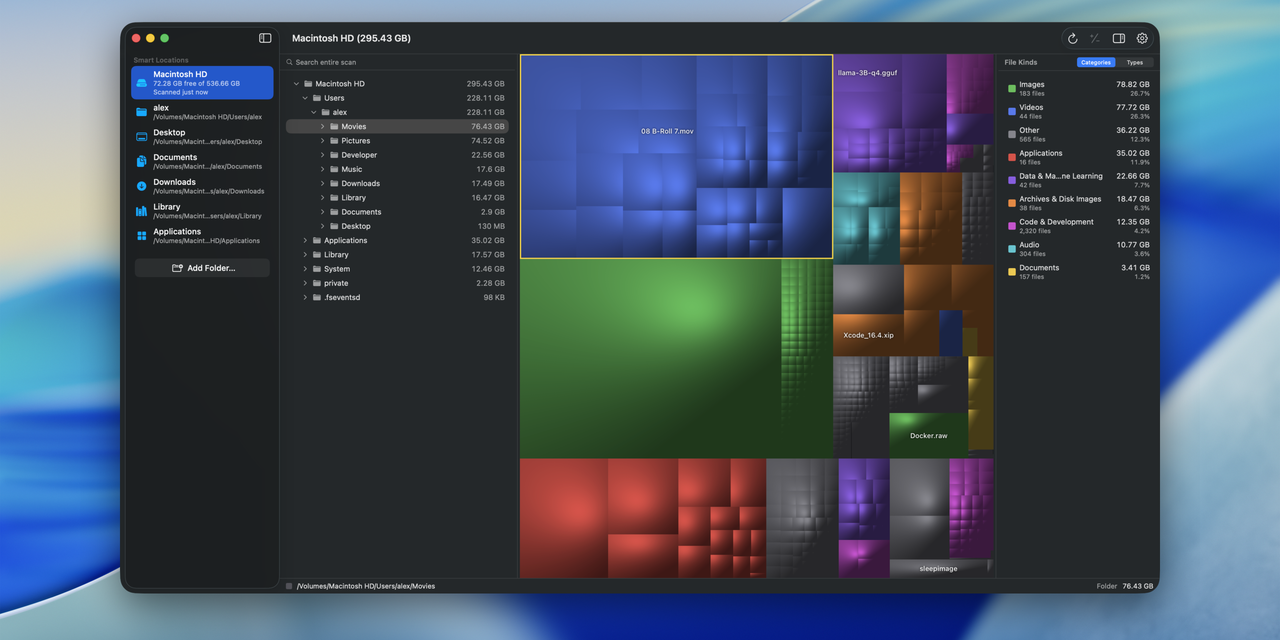Click the rescan refresh icon in toolbar
Screen dimensions: 1280x640
(1072, 38)
